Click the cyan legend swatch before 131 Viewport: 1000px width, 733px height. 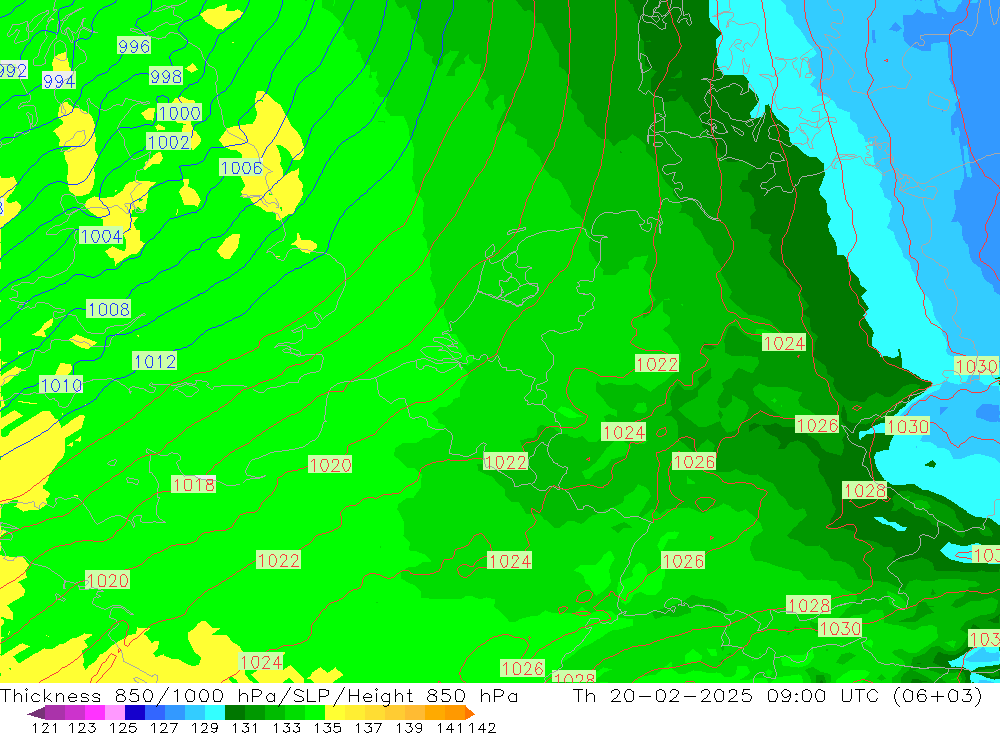point(215,713)
